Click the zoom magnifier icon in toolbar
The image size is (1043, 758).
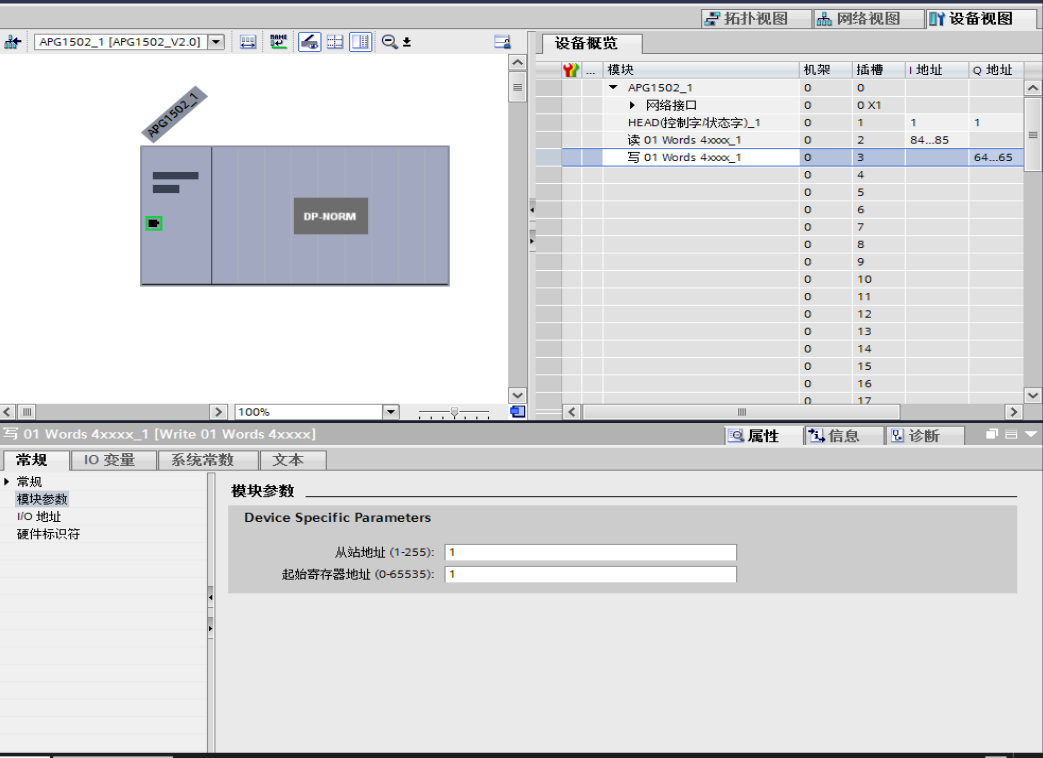390,42
